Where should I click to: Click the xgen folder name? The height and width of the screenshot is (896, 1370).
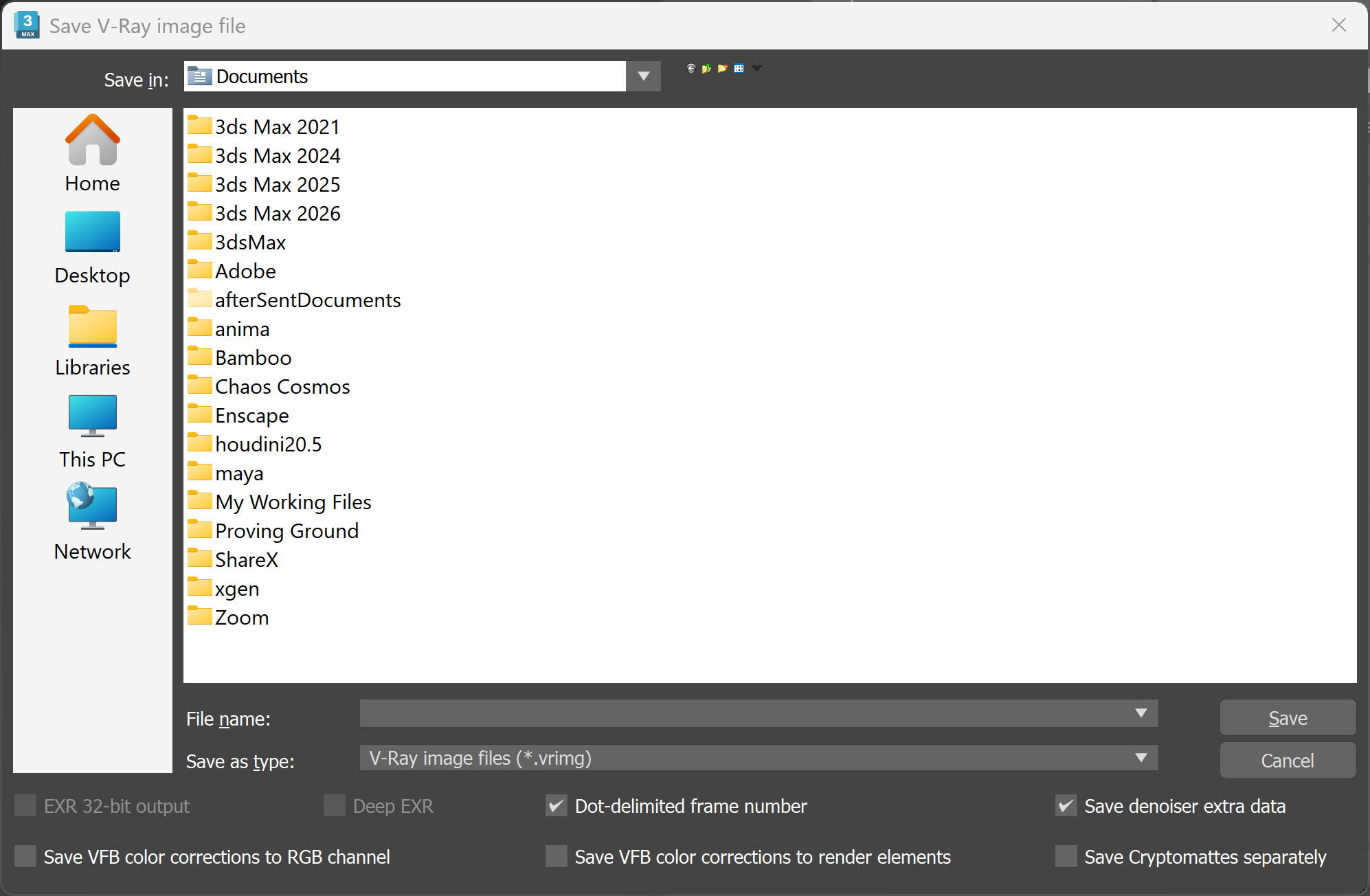tap(237, 589)
